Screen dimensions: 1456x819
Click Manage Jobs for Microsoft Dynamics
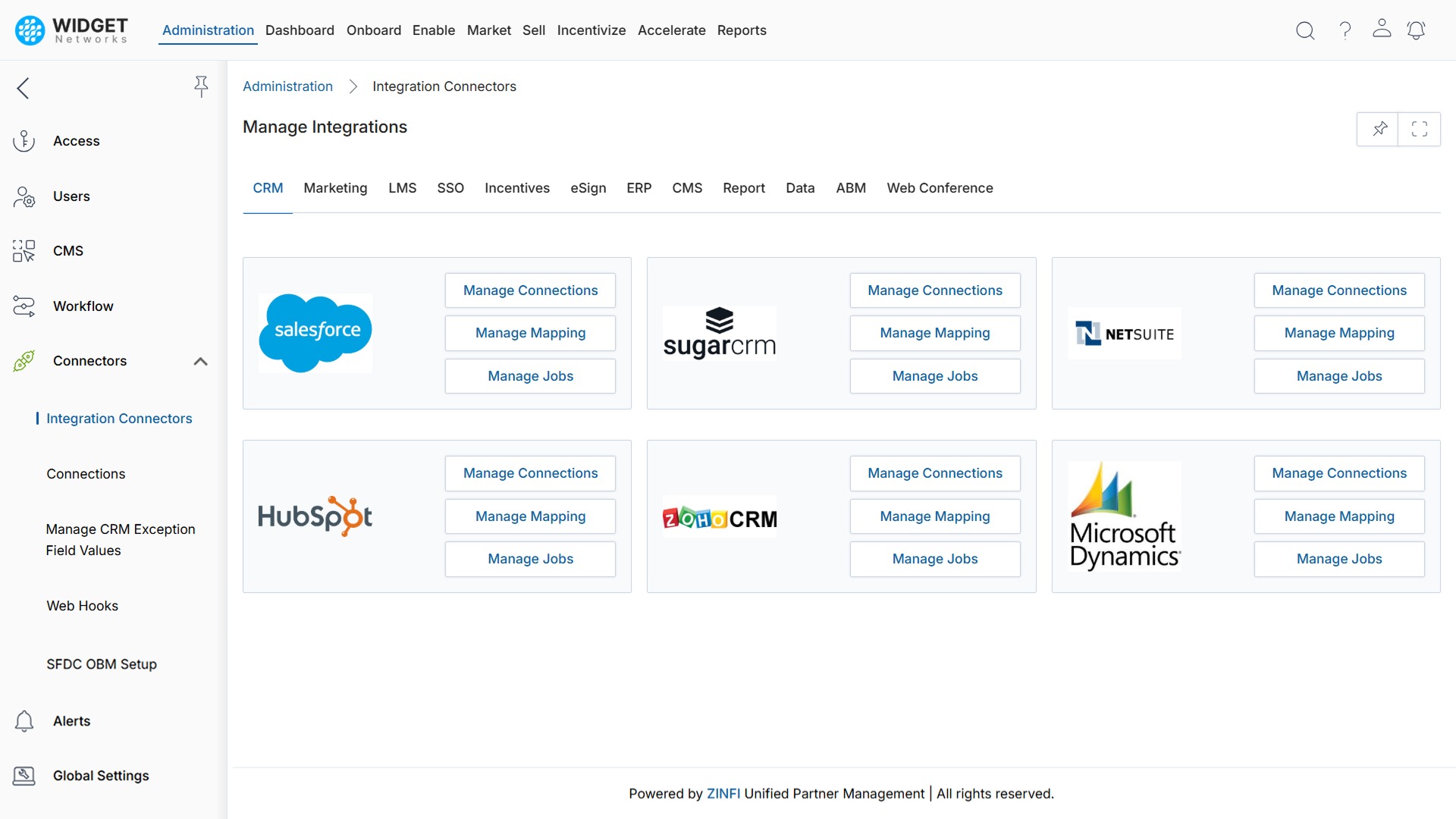tap(1338, 559)
